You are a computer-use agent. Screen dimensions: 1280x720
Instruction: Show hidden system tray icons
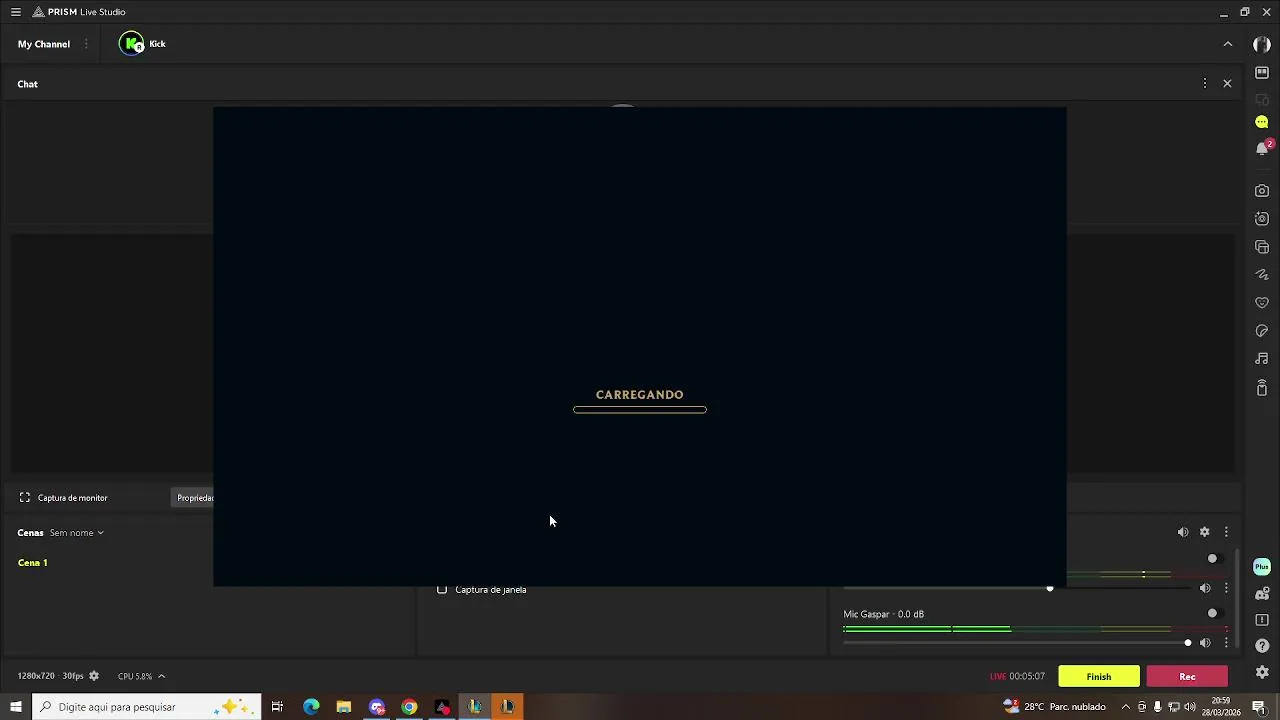[1126, 707]
